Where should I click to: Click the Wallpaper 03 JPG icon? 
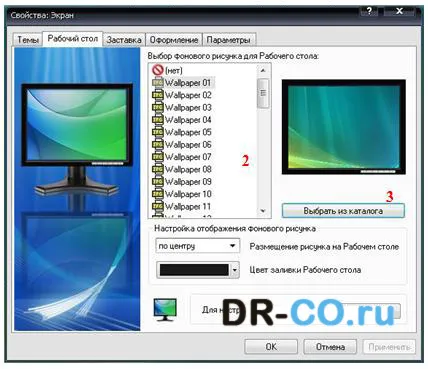[x=157, y=107]
